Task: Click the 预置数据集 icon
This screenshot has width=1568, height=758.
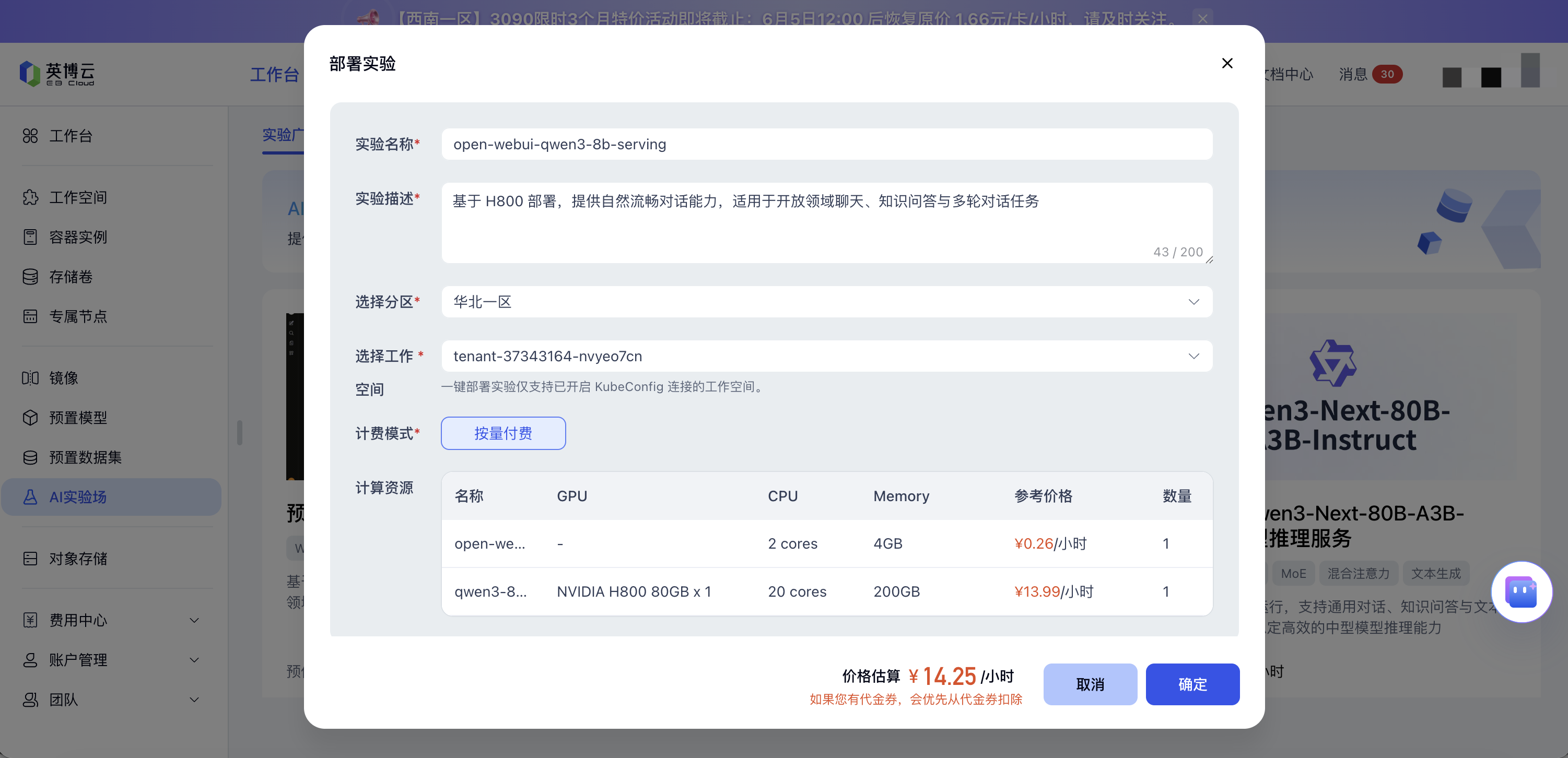Action: pyautogui.click(x=30, y=457)
